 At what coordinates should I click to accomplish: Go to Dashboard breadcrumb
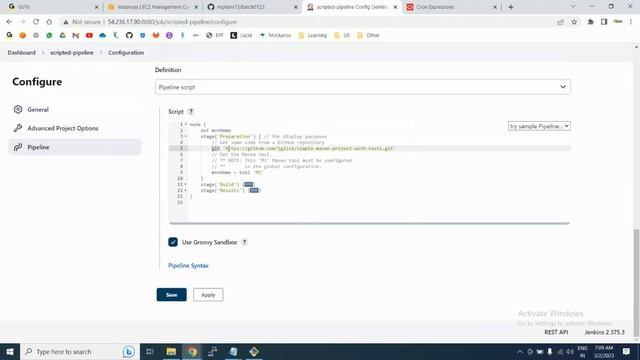22,53
